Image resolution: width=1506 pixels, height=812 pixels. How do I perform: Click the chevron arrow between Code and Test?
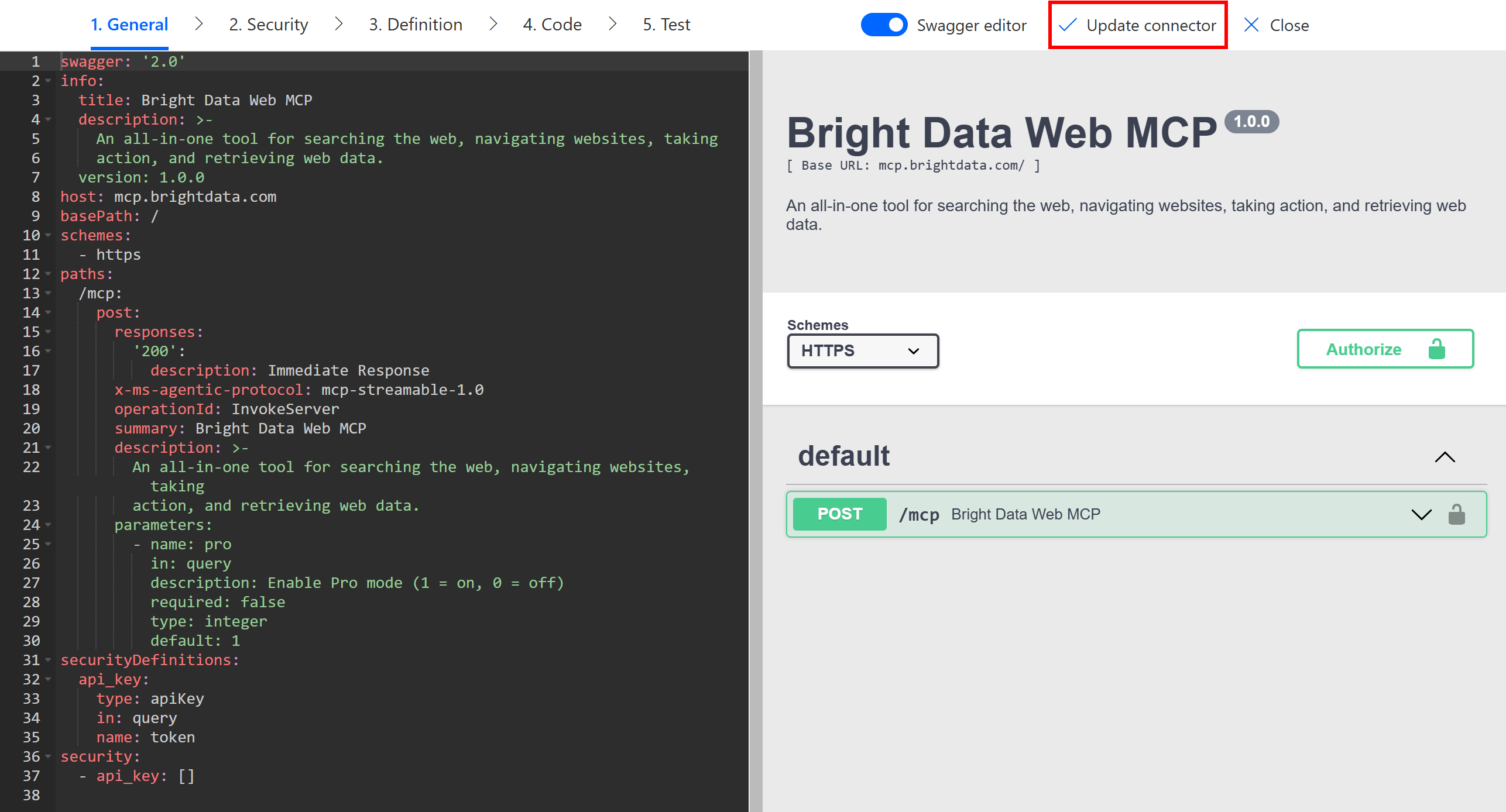(612, 25)
